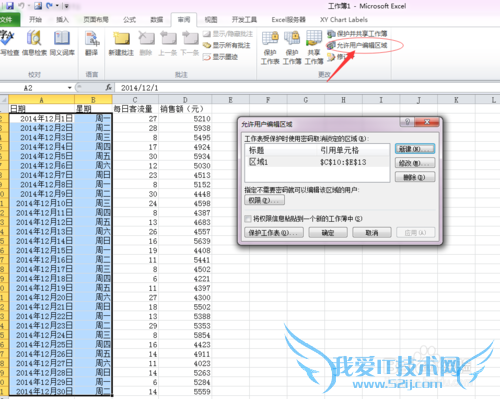Click the Save icon in quick access toolbar

click(x=10, y=5)
